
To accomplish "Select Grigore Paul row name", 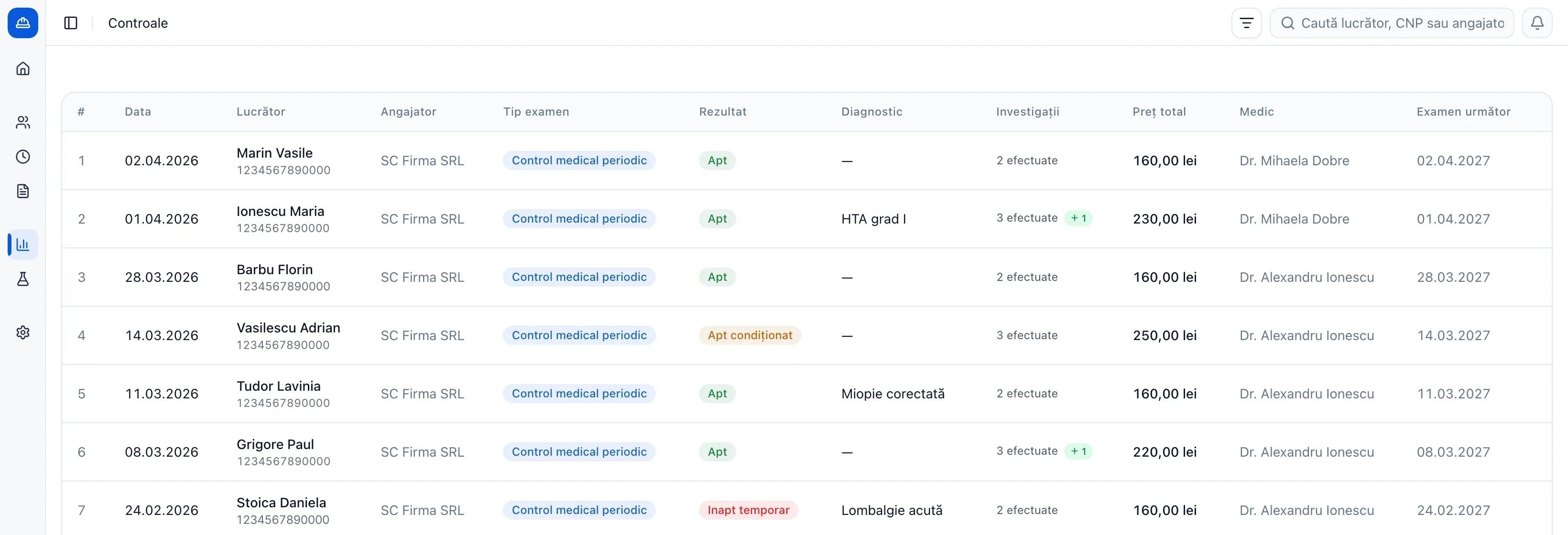I will 275,445.
